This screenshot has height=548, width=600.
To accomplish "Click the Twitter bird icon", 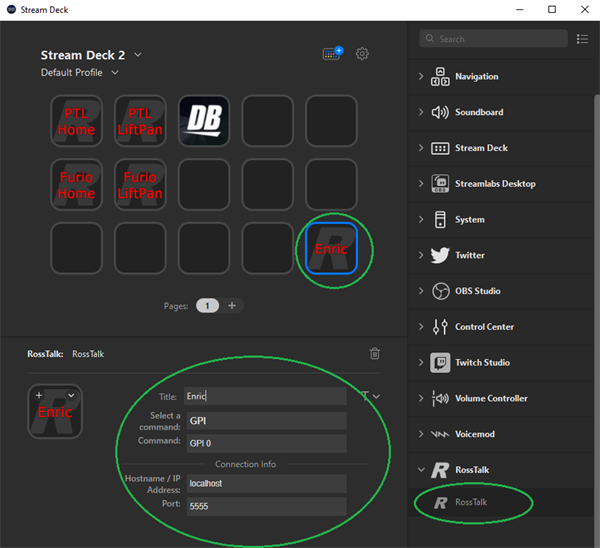I will click(x=440, y=255).
